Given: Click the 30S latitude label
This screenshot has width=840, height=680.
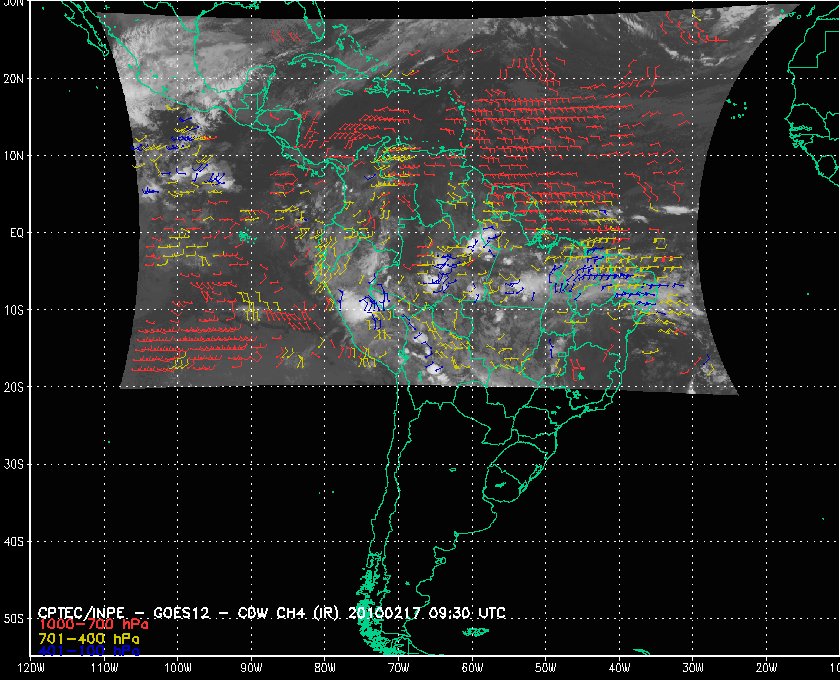Looking at the screenshot, I should click(x=13, y=465).
